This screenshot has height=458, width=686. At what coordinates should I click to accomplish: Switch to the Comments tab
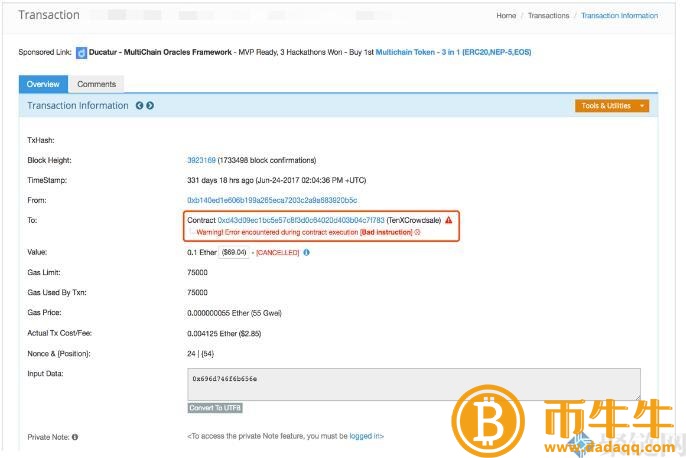[96, 84]
